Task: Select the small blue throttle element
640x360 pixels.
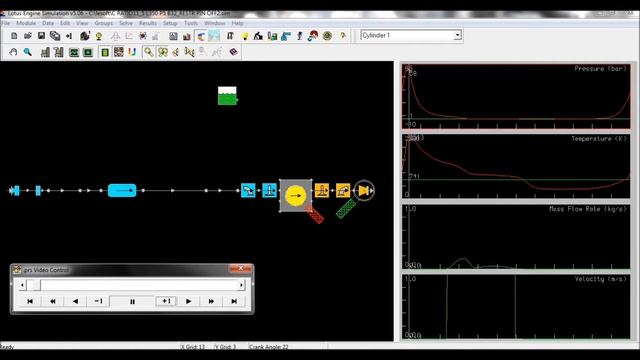Action: (x=38, y=191)
